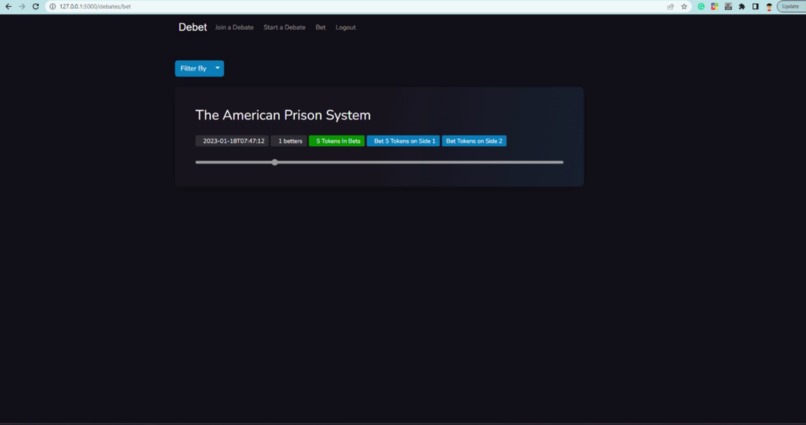Bookmark this page with the star icon
806x425 pixels.
[684, 7]
